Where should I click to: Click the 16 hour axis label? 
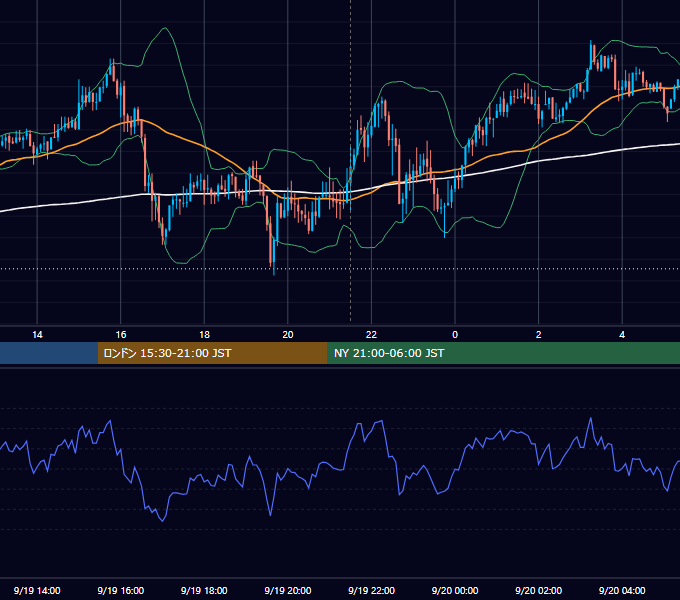pos(121,335)
